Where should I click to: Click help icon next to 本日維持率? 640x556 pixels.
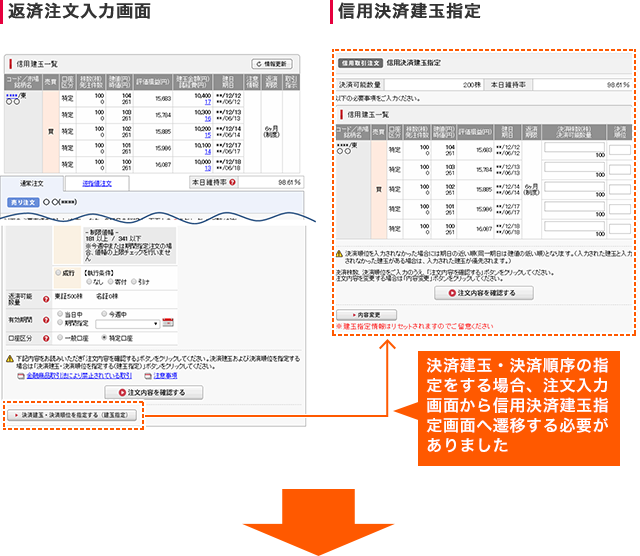pos(231,183)
